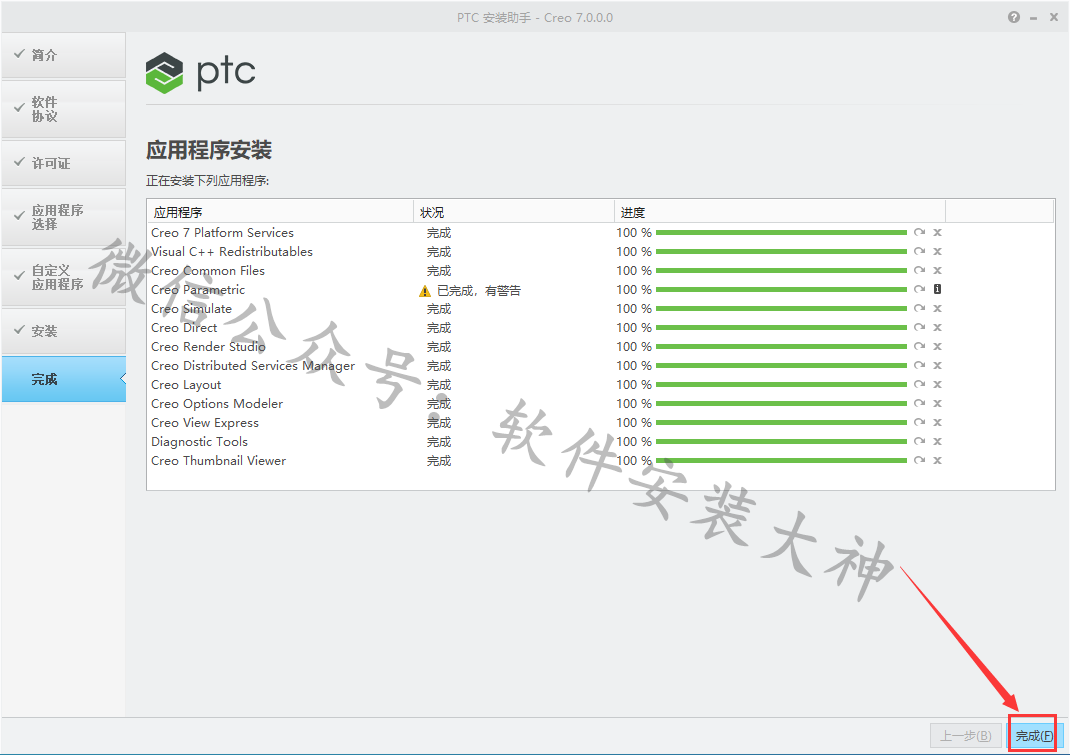Click the Creo Simulate progress bar
1070x755 pixels.
[781, 309]
